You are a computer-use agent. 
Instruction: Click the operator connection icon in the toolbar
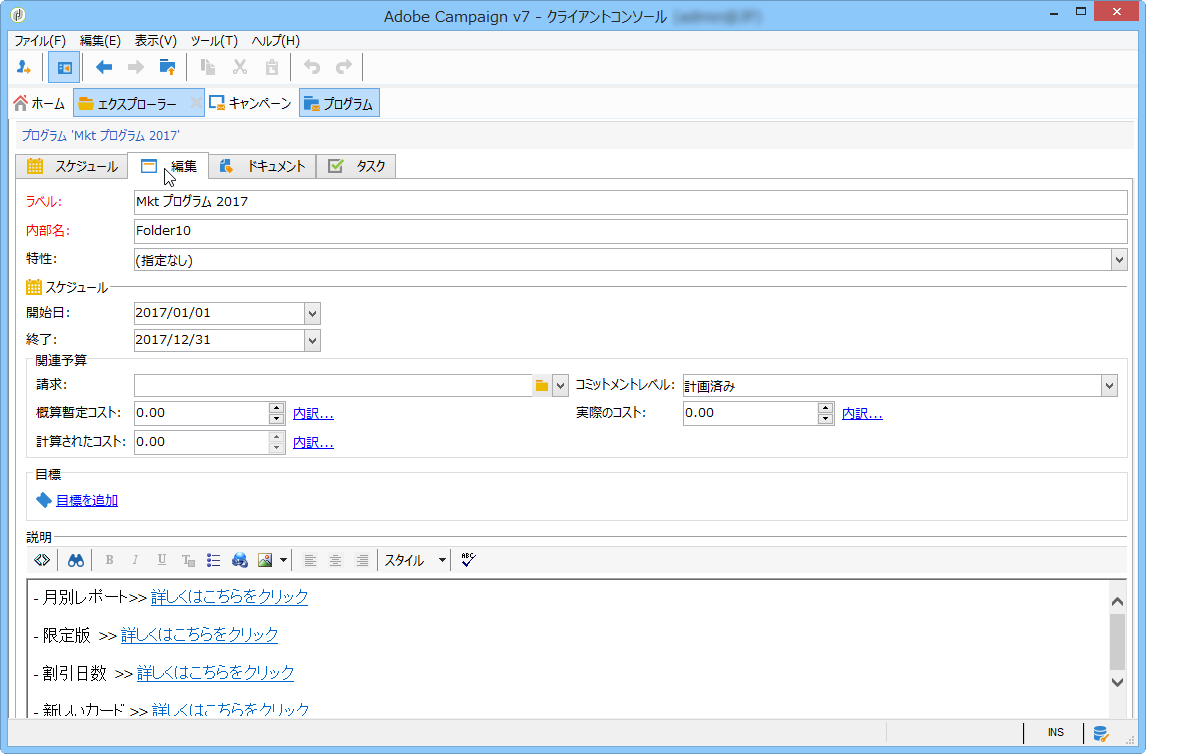(x=24, y=68)
